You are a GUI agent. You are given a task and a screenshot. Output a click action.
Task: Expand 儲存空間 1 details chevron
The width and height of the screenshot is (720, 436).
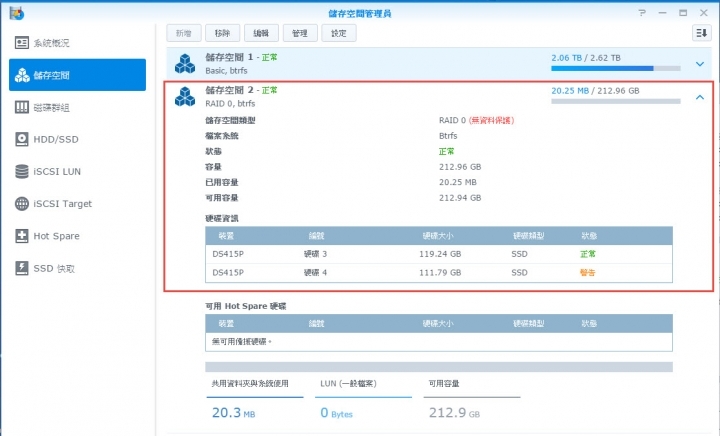point(700,64)
